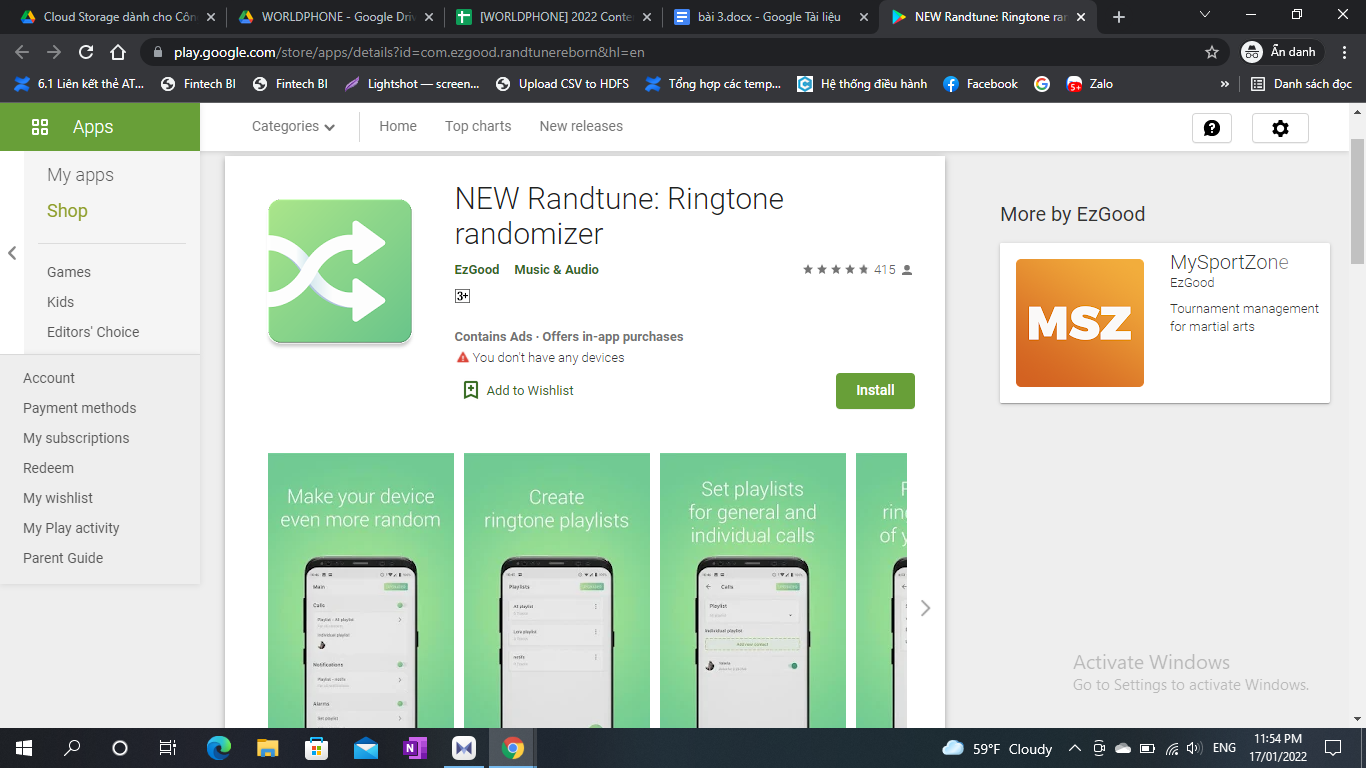The image size is (1366, 768).
Task: Open the Incognito profile button
Action: pos(1282,52)
